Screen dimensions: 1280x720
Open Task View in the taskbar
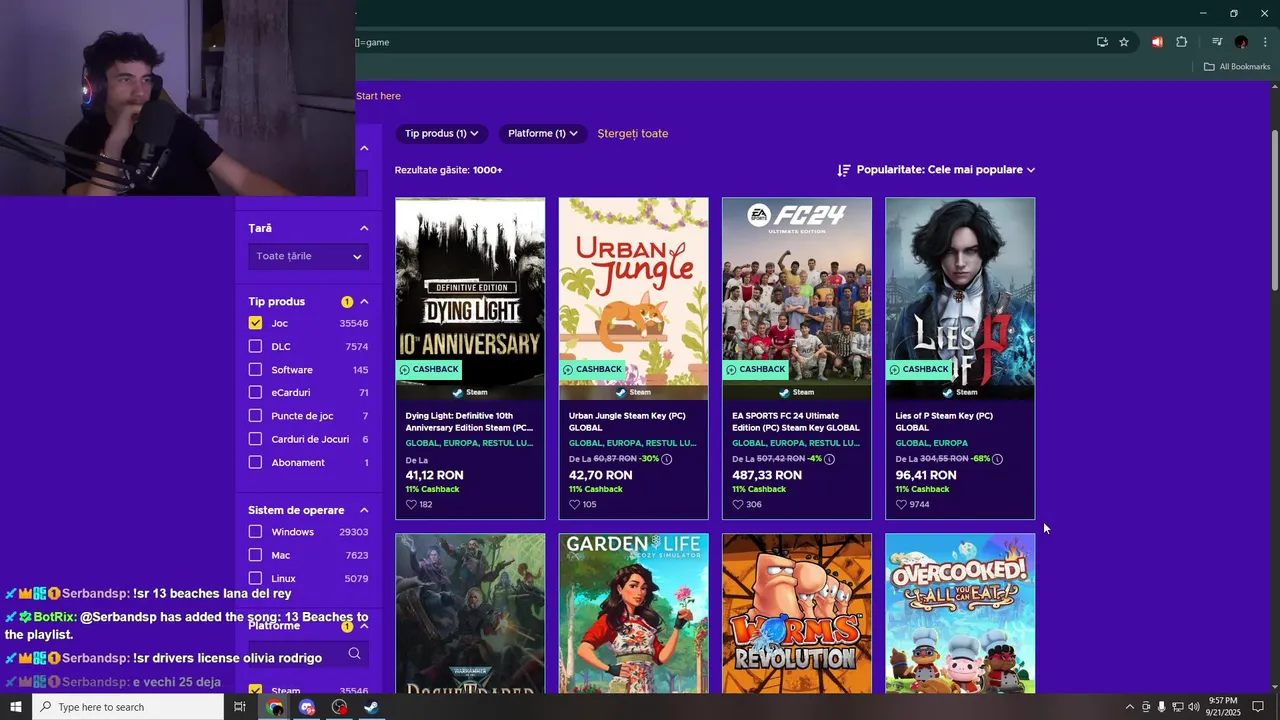click(240, 707)
